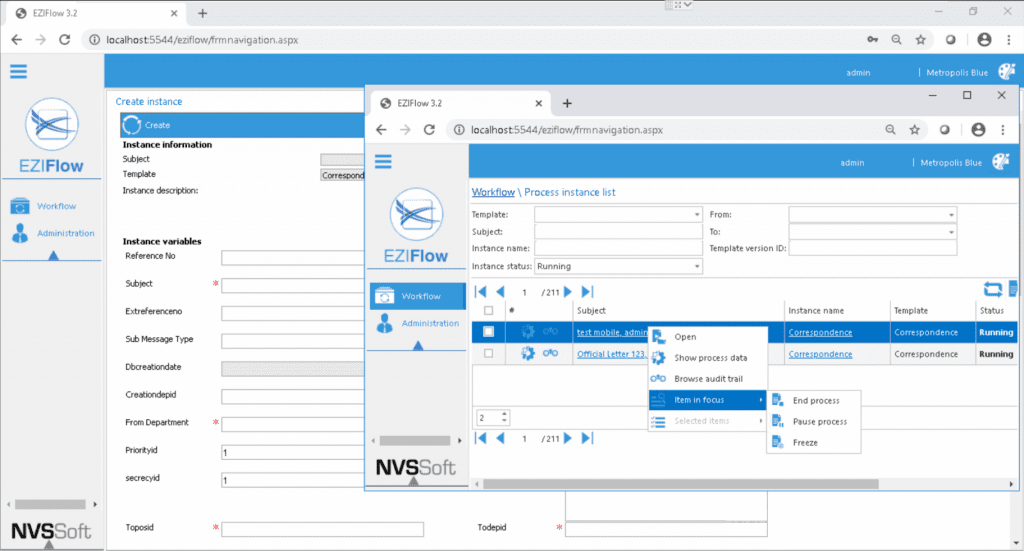The image size is (1024, 551).
Task: Click the gear icon in Official Letter row
Action: coord(528,354)
